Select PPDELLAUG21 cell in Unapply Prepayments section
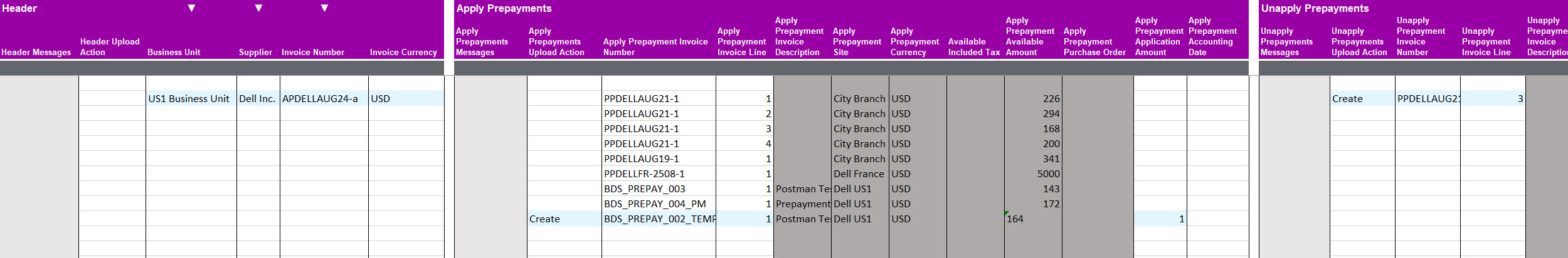The width and height of the screenshot is (1568, 258). pyautogui.click(x=1428, y=98)
